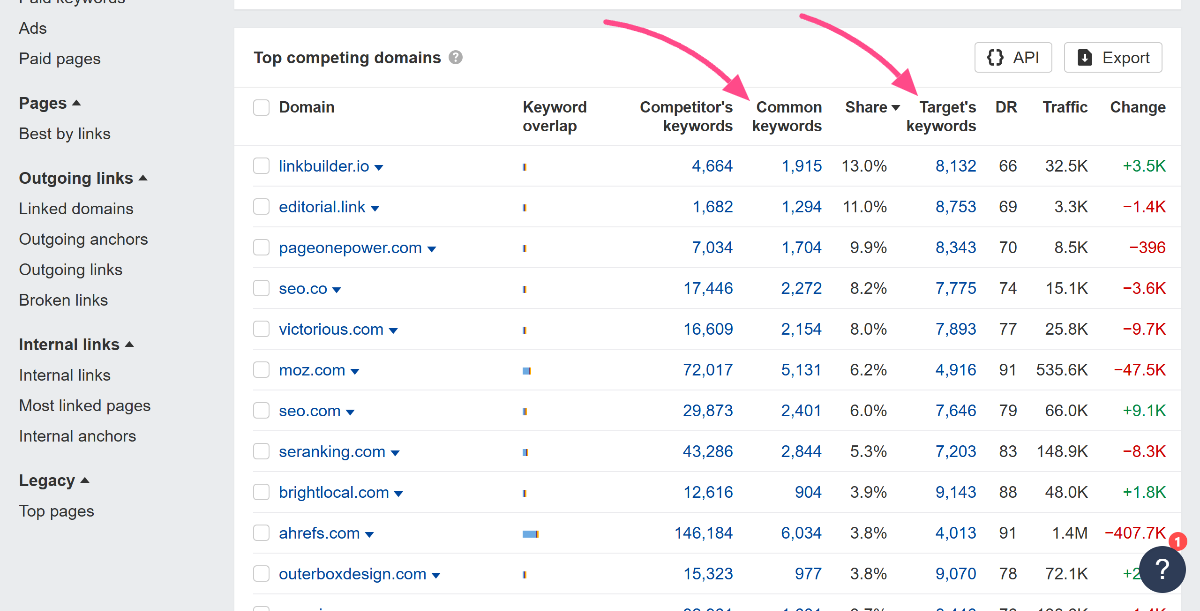This screenshot has width=1200, height=611.
Task: Click the keyword overlap bar for linkbuilder.io
Action: pyautogui.click(x=524, y=167)
